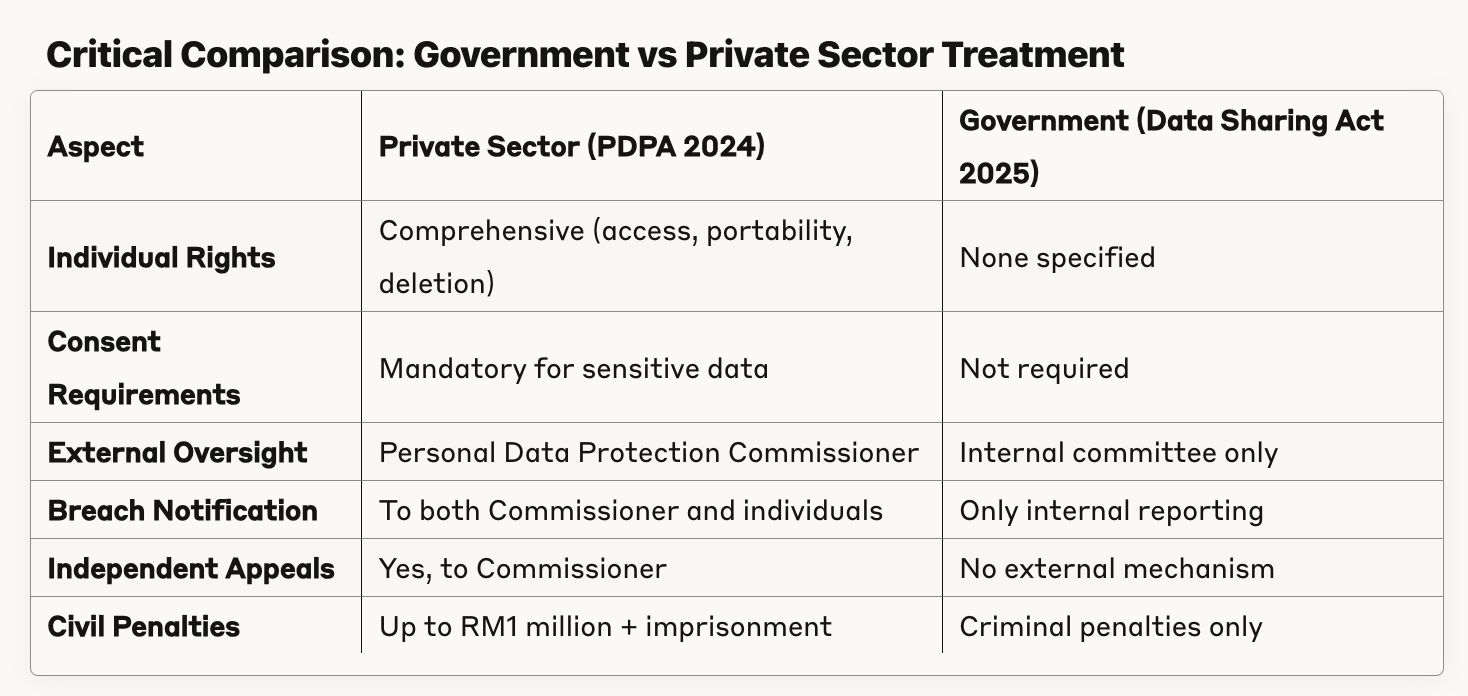Screen dimensions: 1468x696
Task: Click the 'Breach Notification' row label
Action: tap(182, 510)
